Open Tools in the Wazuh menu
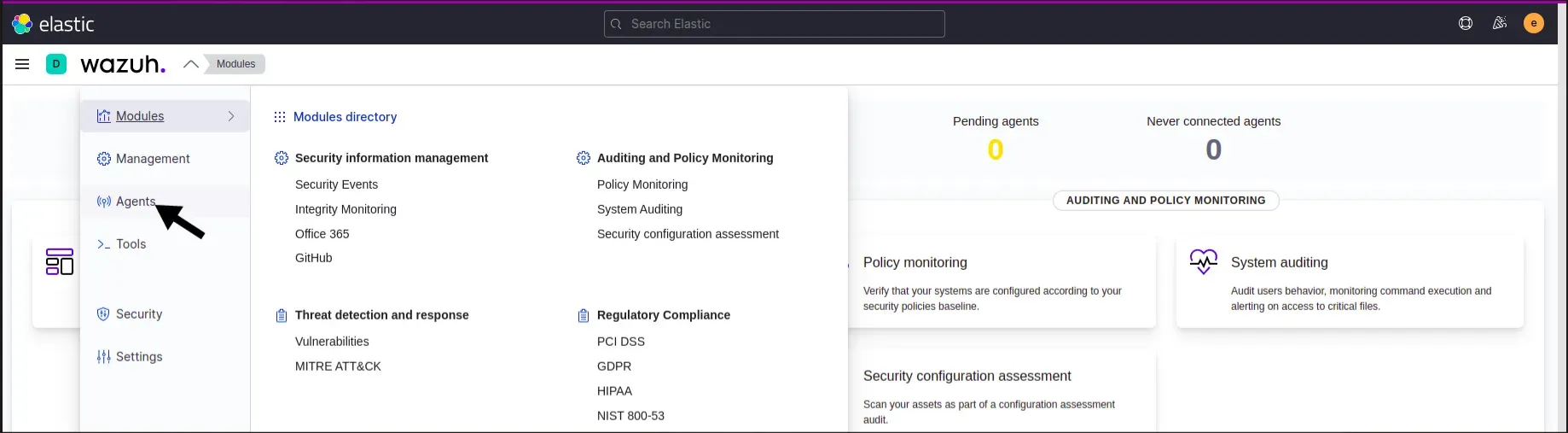This screenshot has width=1568, height=433. pyautogui.click(x=131, y=244)
